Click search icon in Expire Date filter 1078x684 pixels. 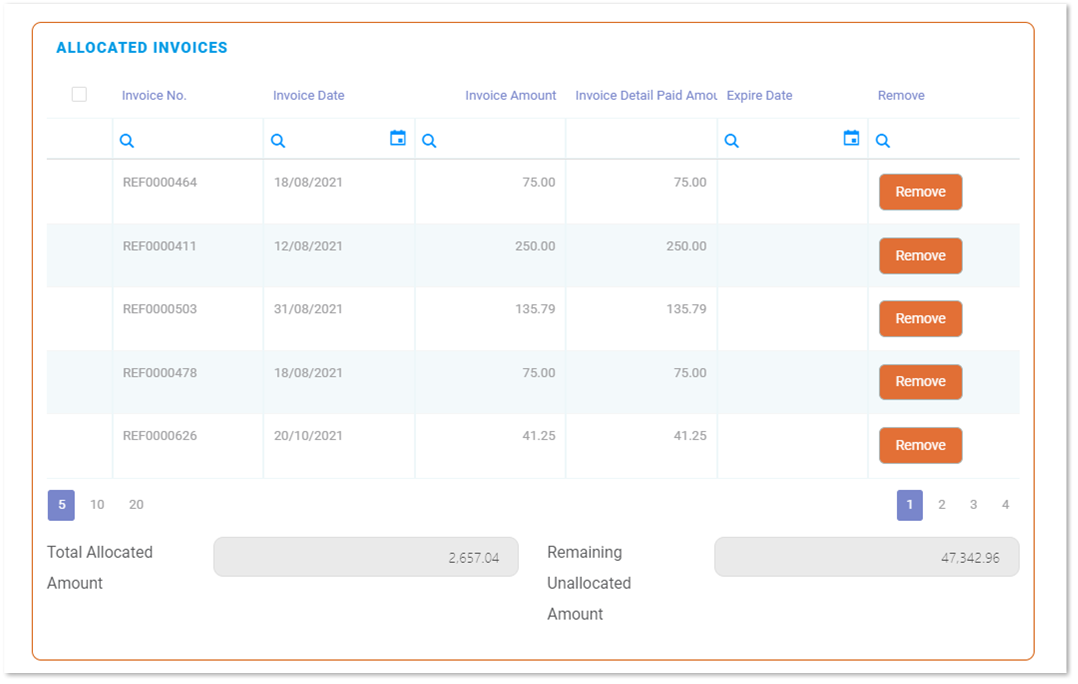732,141
